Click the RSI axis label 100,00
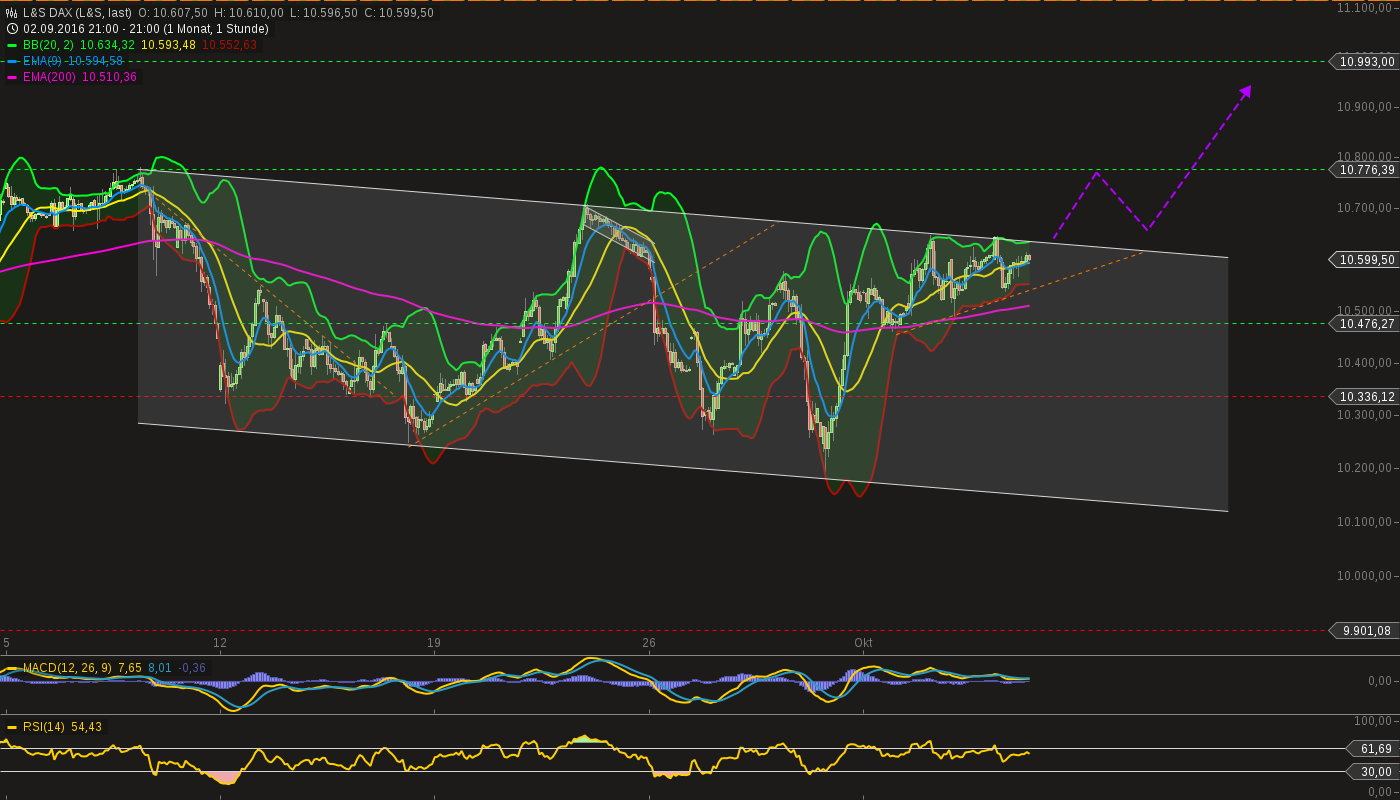This screenshot has height=800, width=1400. (1373, 721)
